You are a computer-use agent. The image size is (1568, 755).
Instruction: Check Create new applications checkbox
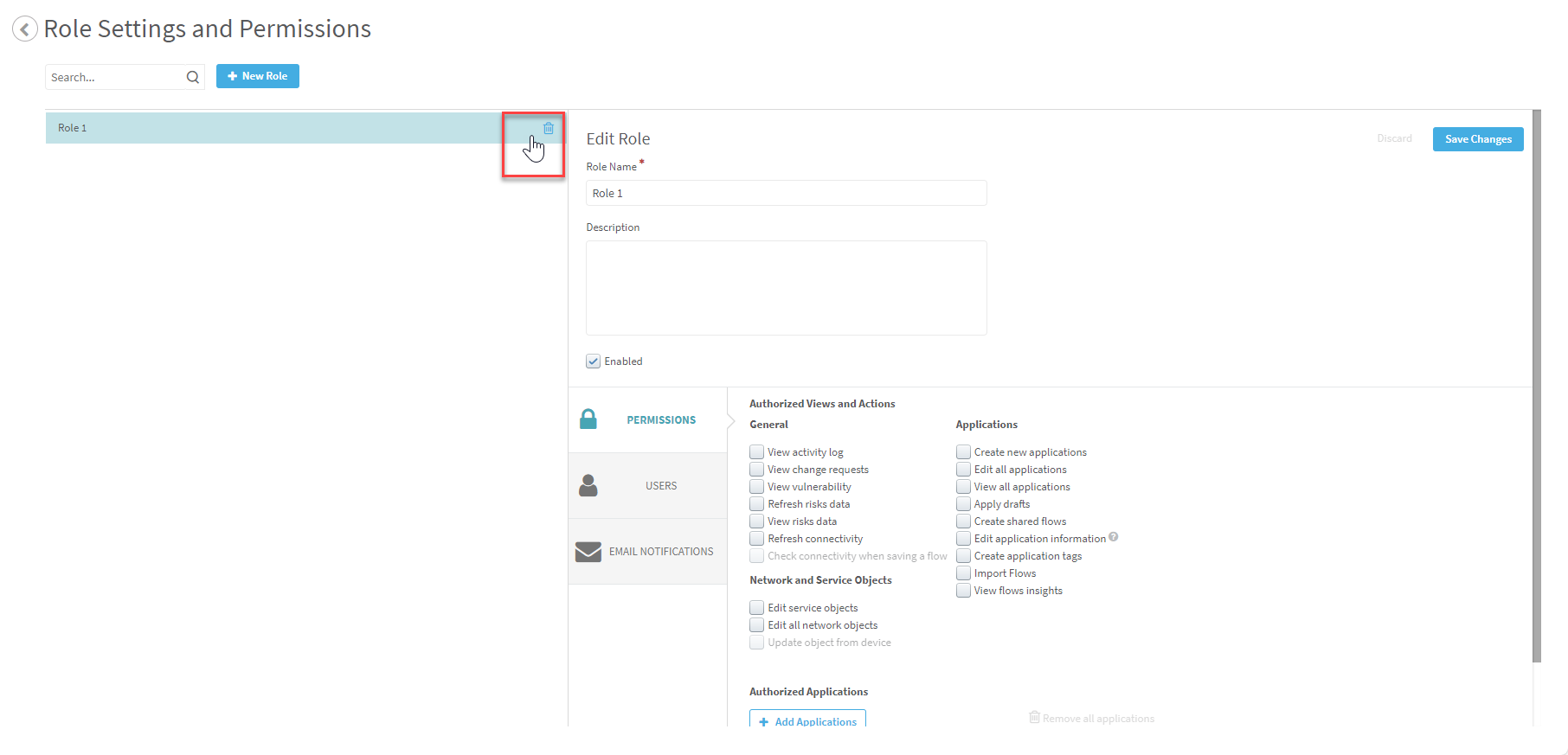[x=963, y=452]
